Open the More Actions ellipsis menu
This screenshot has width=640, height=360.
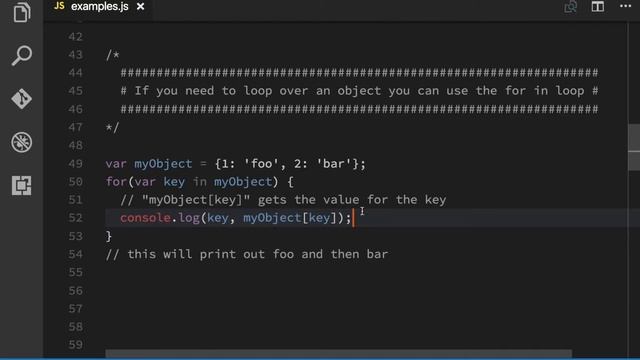tap(625, 6)
